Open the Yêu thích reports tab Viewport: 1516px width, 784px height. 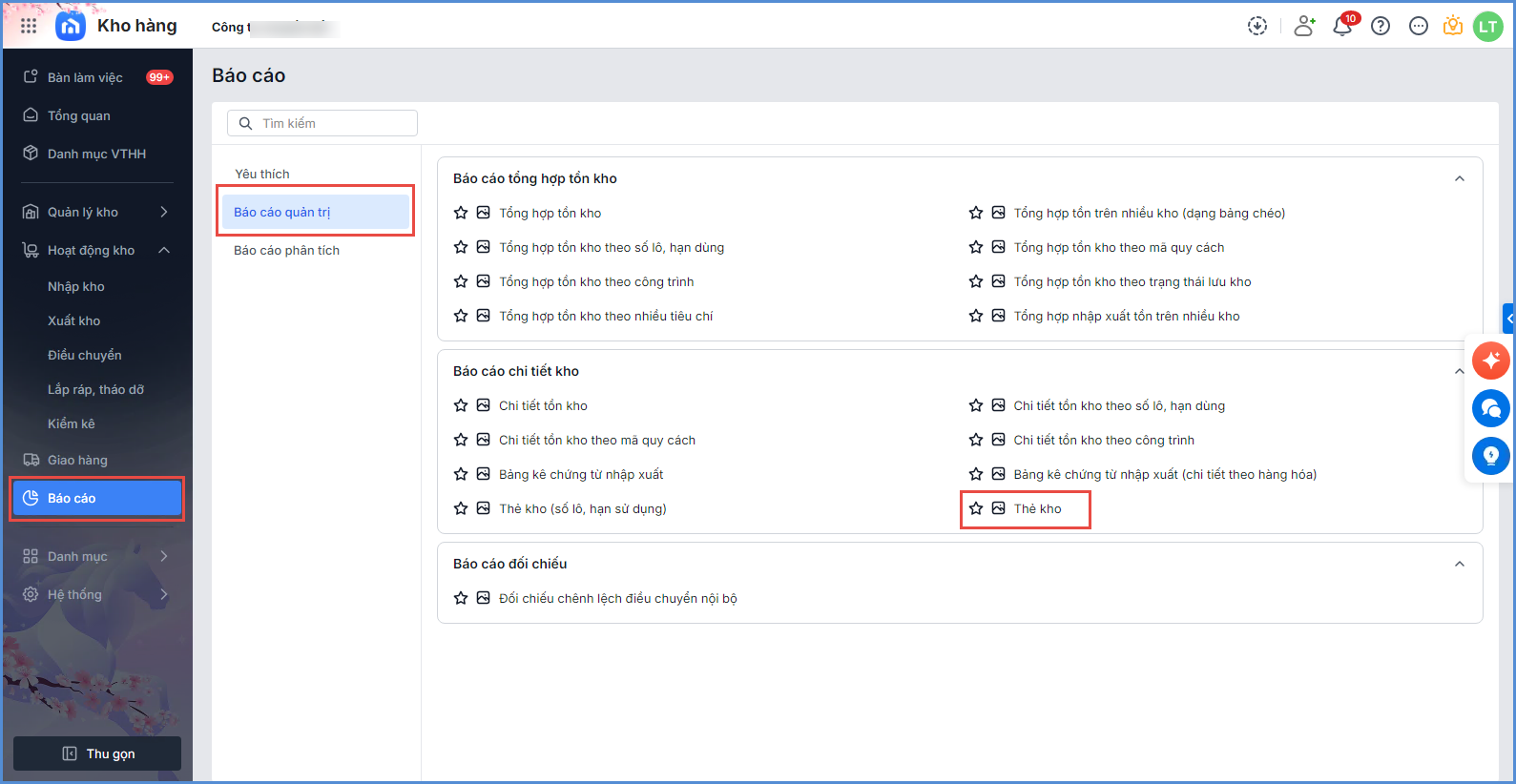pos(262,174)
